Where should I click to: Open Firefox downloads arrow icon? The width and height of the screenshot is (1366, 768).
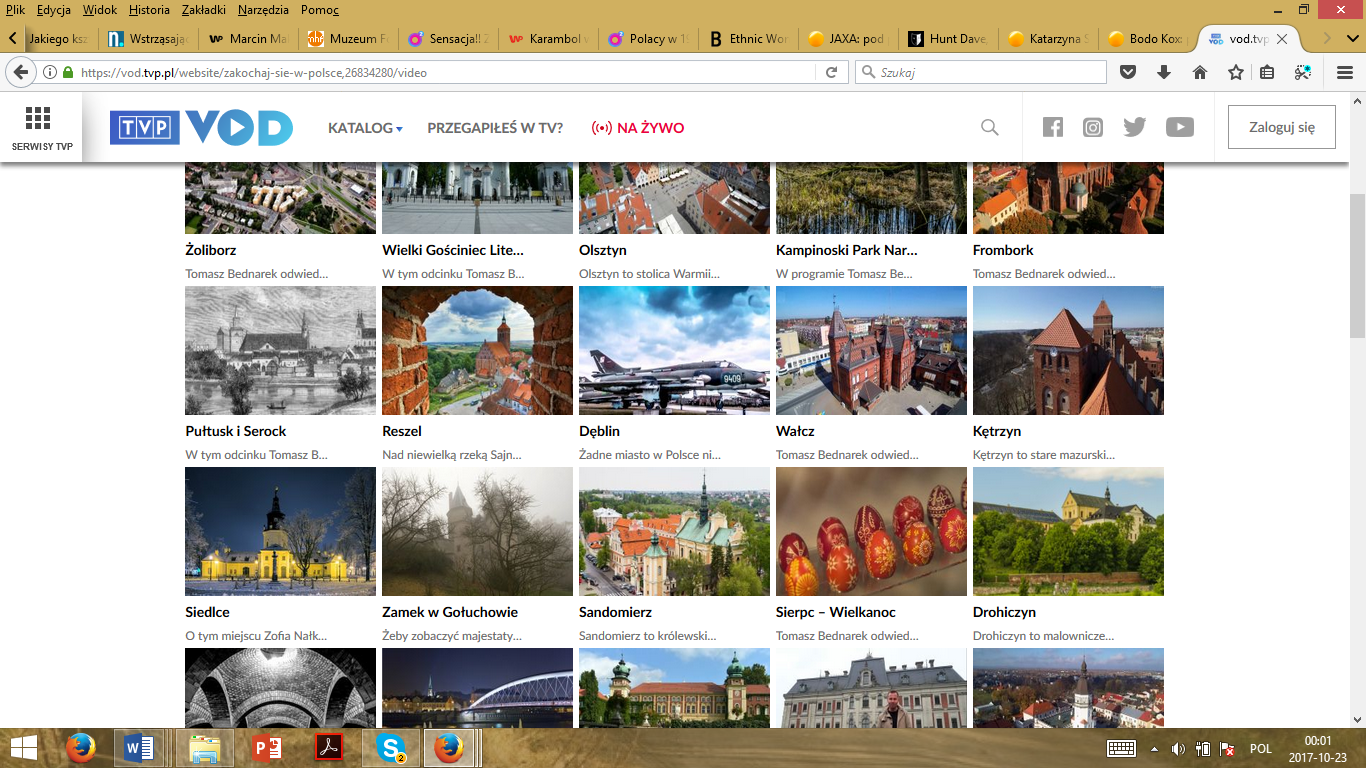pos(1164,72)
